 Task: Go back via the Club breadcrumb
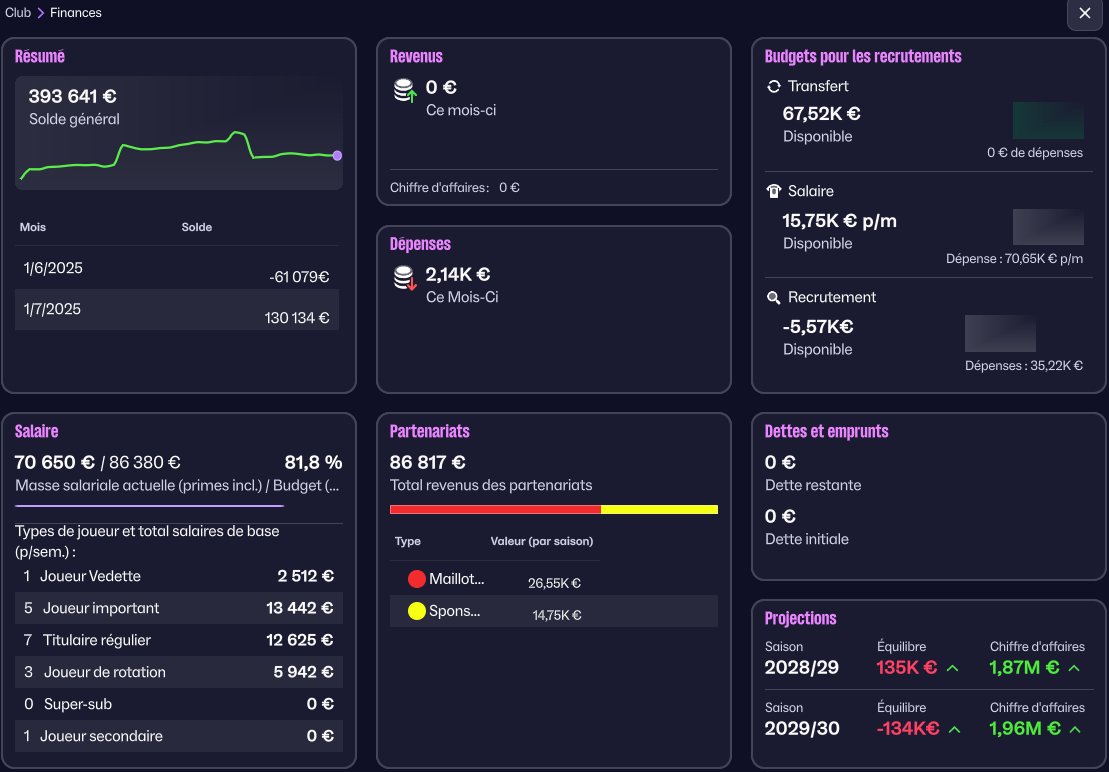coord(18,13)
